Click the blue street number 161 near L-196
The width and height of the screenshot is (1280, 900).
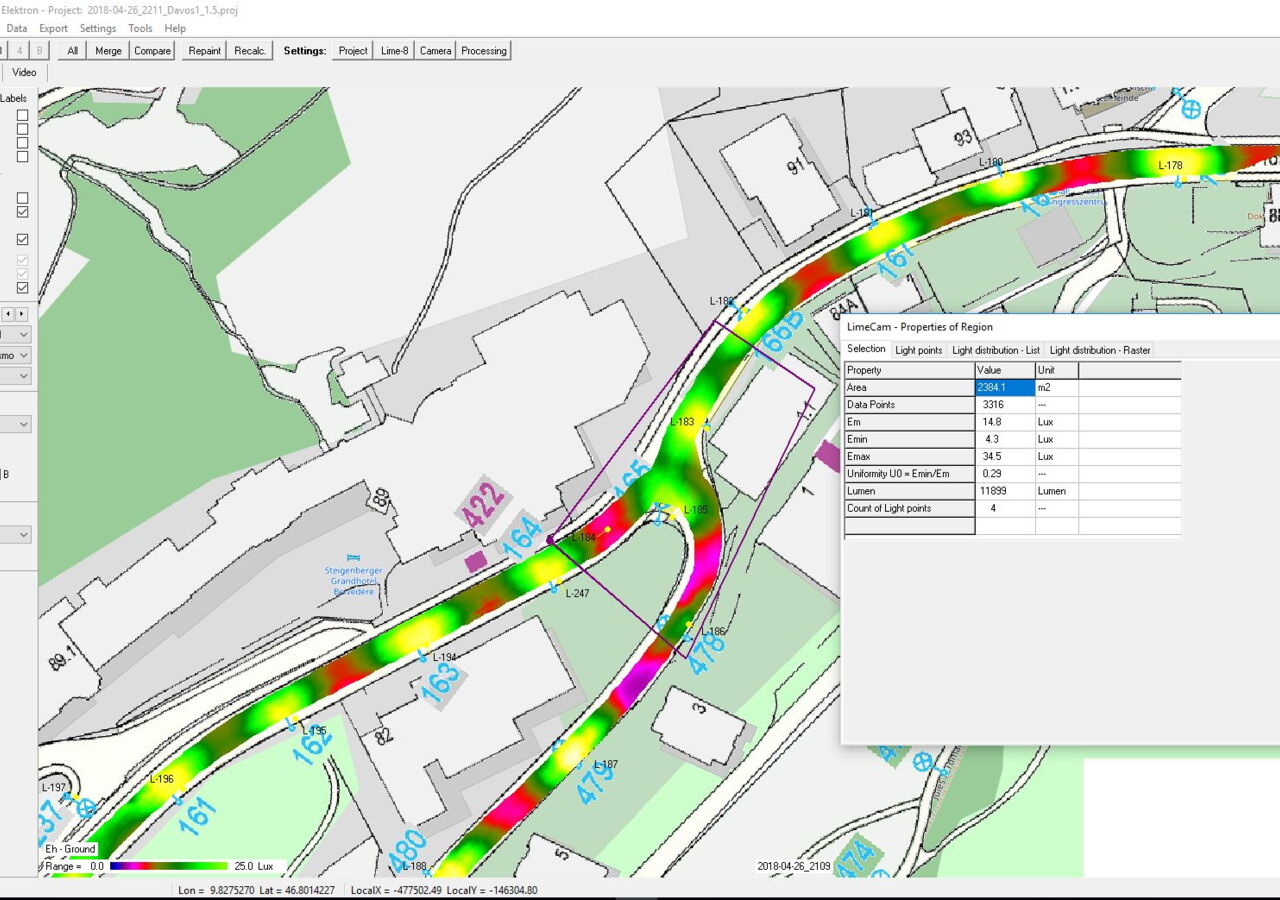click(x=197, y=817)
